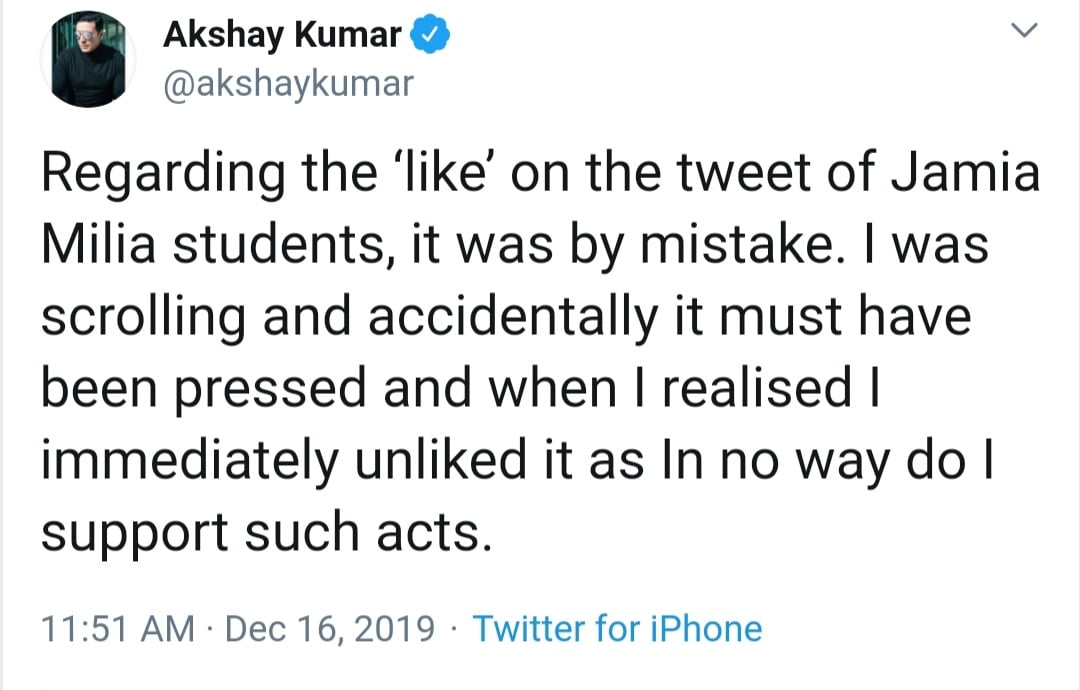Open the tweet options chevron menu
Image resolution: width=1080 pixels, height=690 pixels.
click(x=1022, y=33)
